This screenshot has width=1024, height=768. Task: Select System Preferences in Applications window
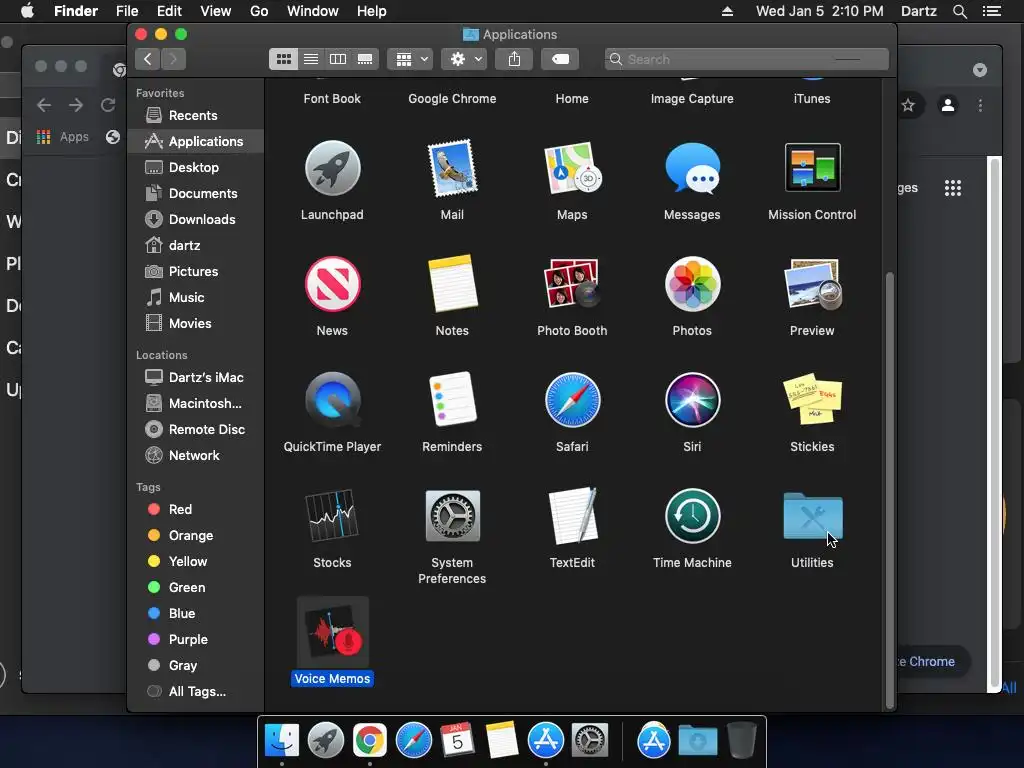(x=452, y=515)
